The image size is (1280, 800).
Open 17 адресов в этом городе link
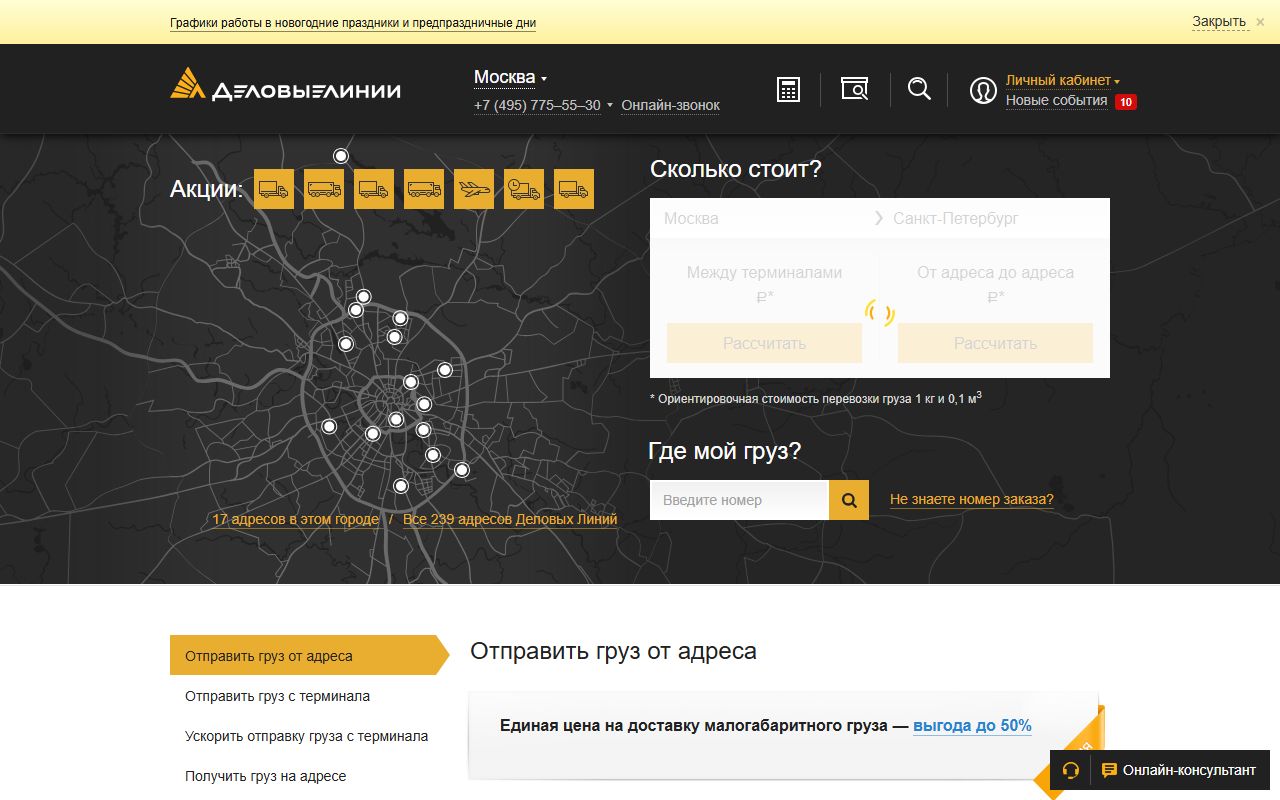tap(295, 520)
